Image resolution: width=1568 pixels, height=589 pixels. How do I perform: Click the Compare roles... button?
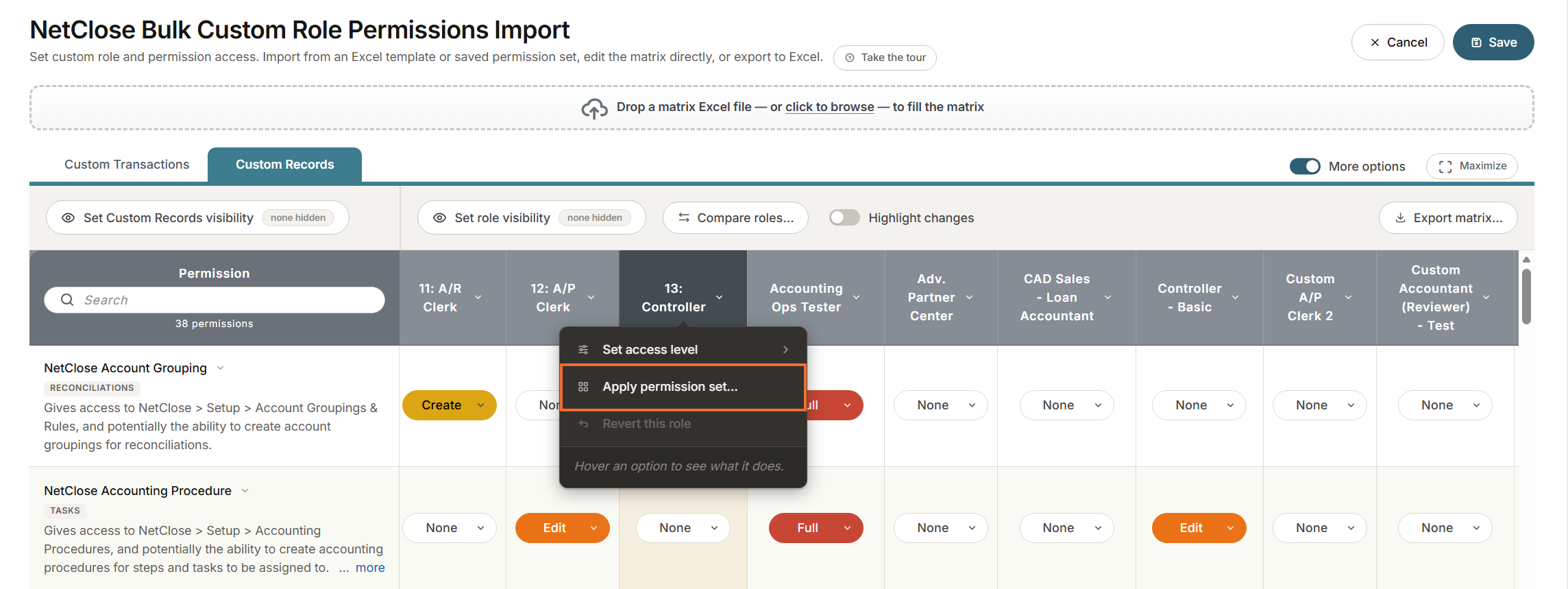(735, 217)
